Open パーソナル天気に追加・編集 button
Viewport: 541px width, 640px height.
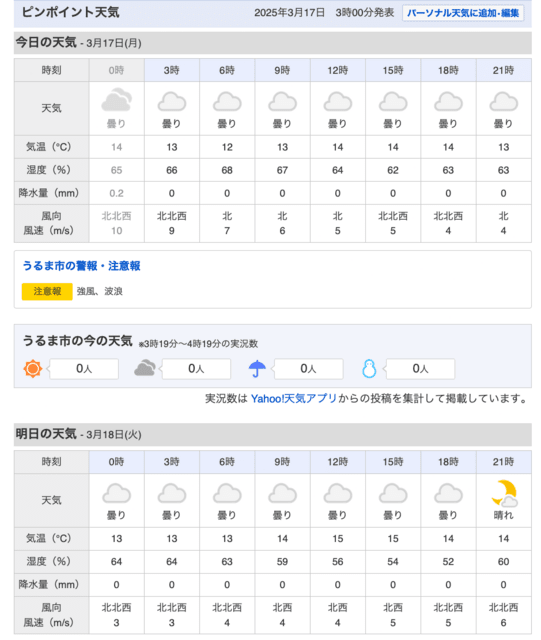click(463, 13)
